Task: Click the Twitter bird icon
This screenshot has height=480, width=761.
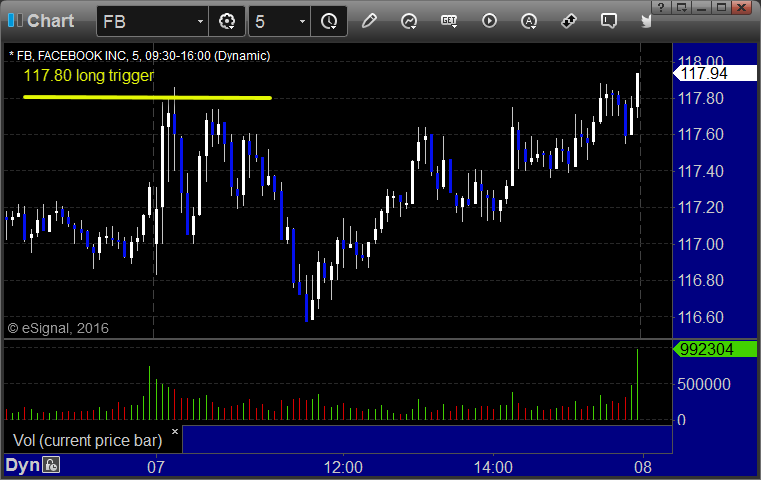Action: coord(646,21)
